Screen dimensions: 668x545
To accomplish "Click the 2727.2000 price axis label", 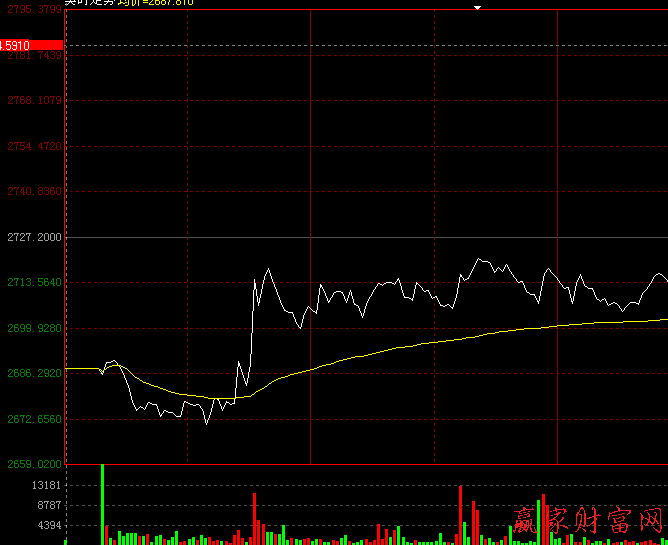I will click(x=33, y=237).
